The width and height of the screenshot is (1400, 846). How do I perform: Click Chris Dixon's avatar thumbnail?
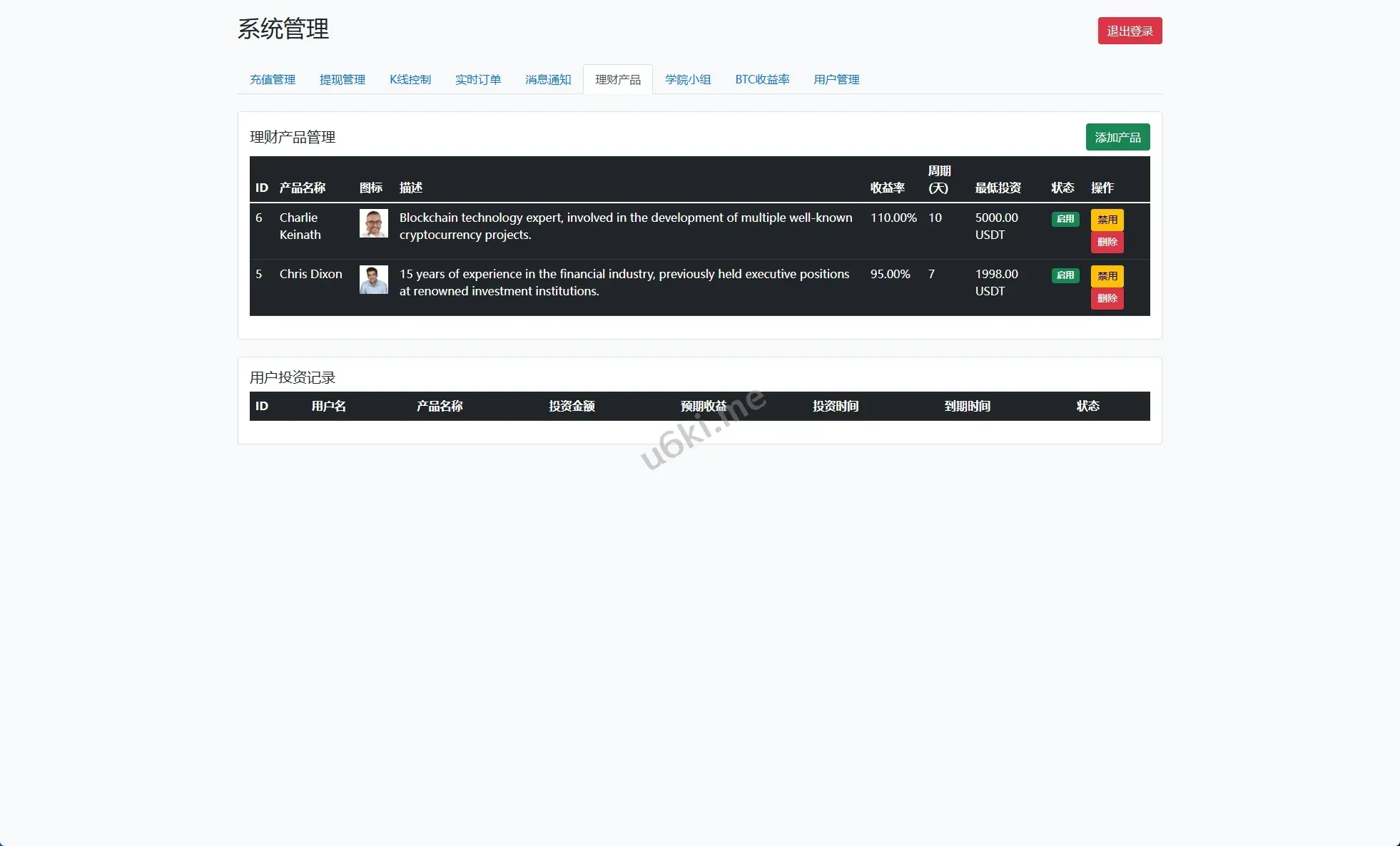pos(373,280)
